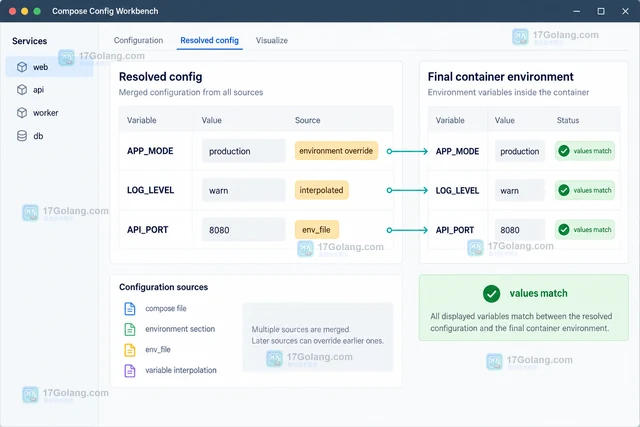640x427 pixels.
Task: Click the Value header in Final container environment
Action: point(505,120)
